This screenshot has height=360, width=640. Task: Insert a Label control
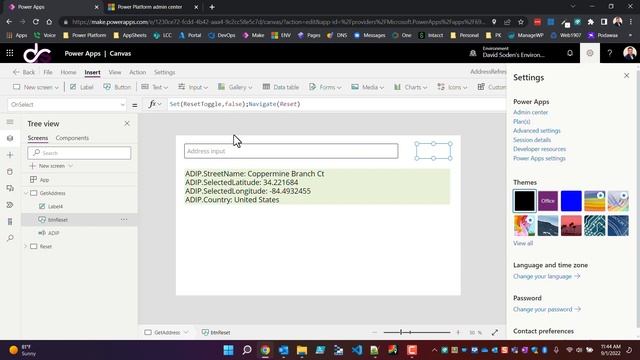pos(81,87)
